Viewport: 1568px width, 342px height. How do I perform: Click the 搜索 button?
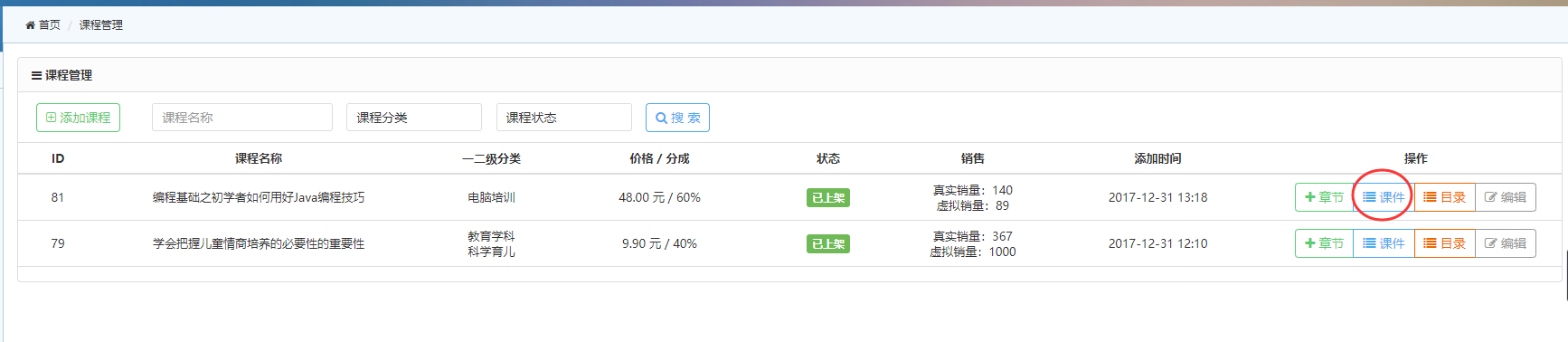click(x=677, y=118)
